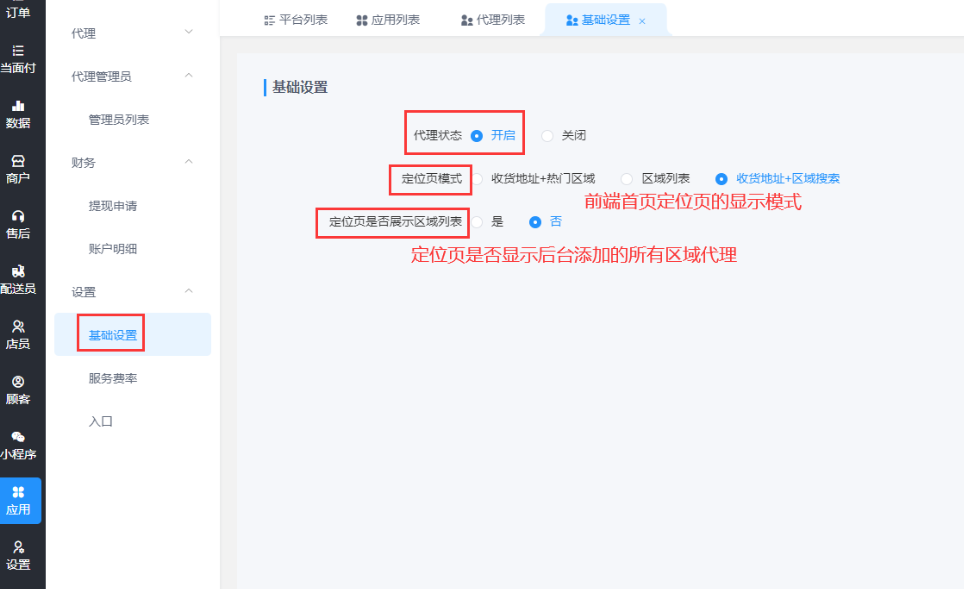This screenshot has height=589, width=964.
Task: Collapse the 设置 submenu chevron
Action: [189, 290]
